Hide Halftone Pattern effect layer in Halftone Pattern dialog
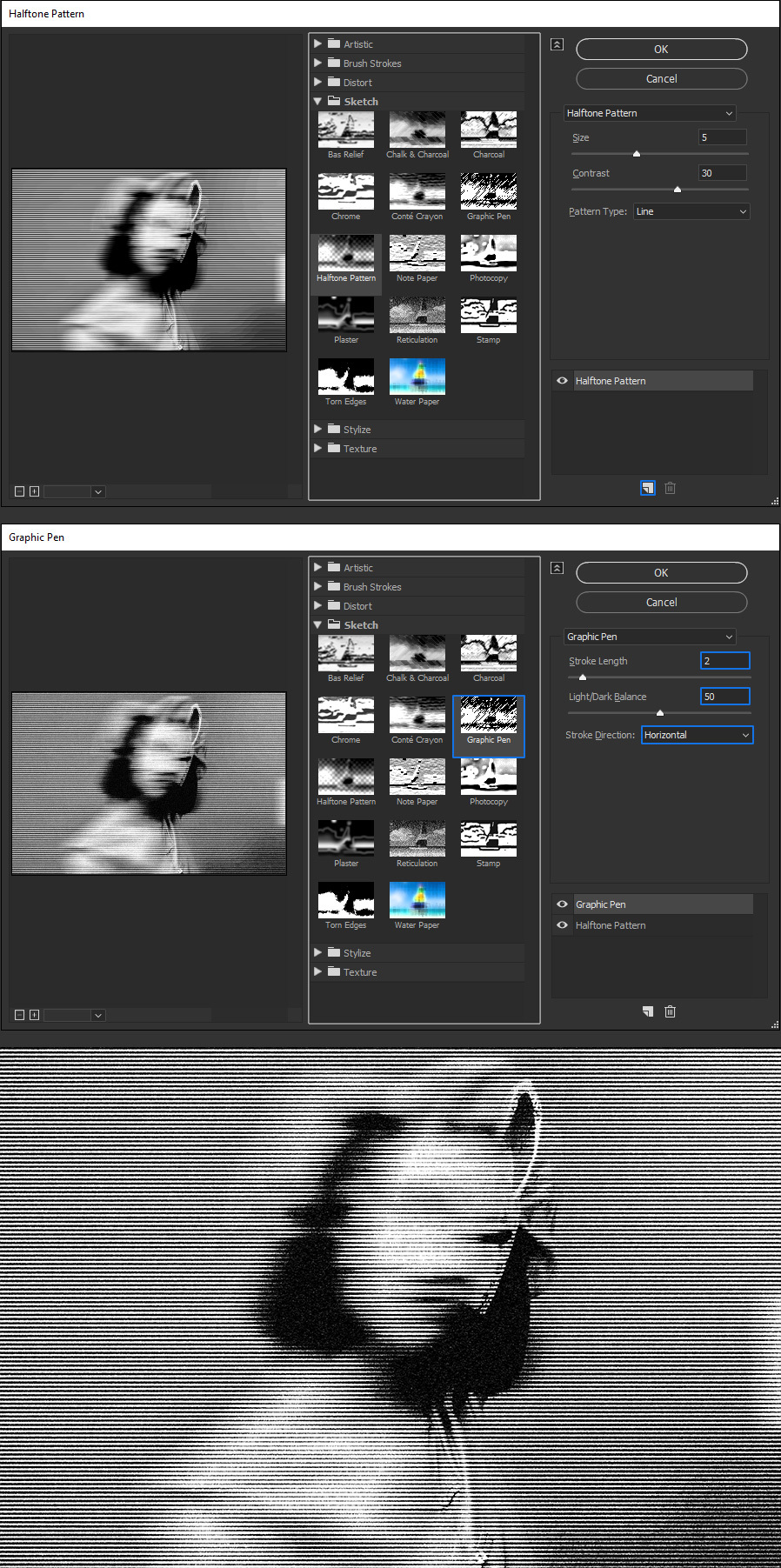 tap(562, 381)
